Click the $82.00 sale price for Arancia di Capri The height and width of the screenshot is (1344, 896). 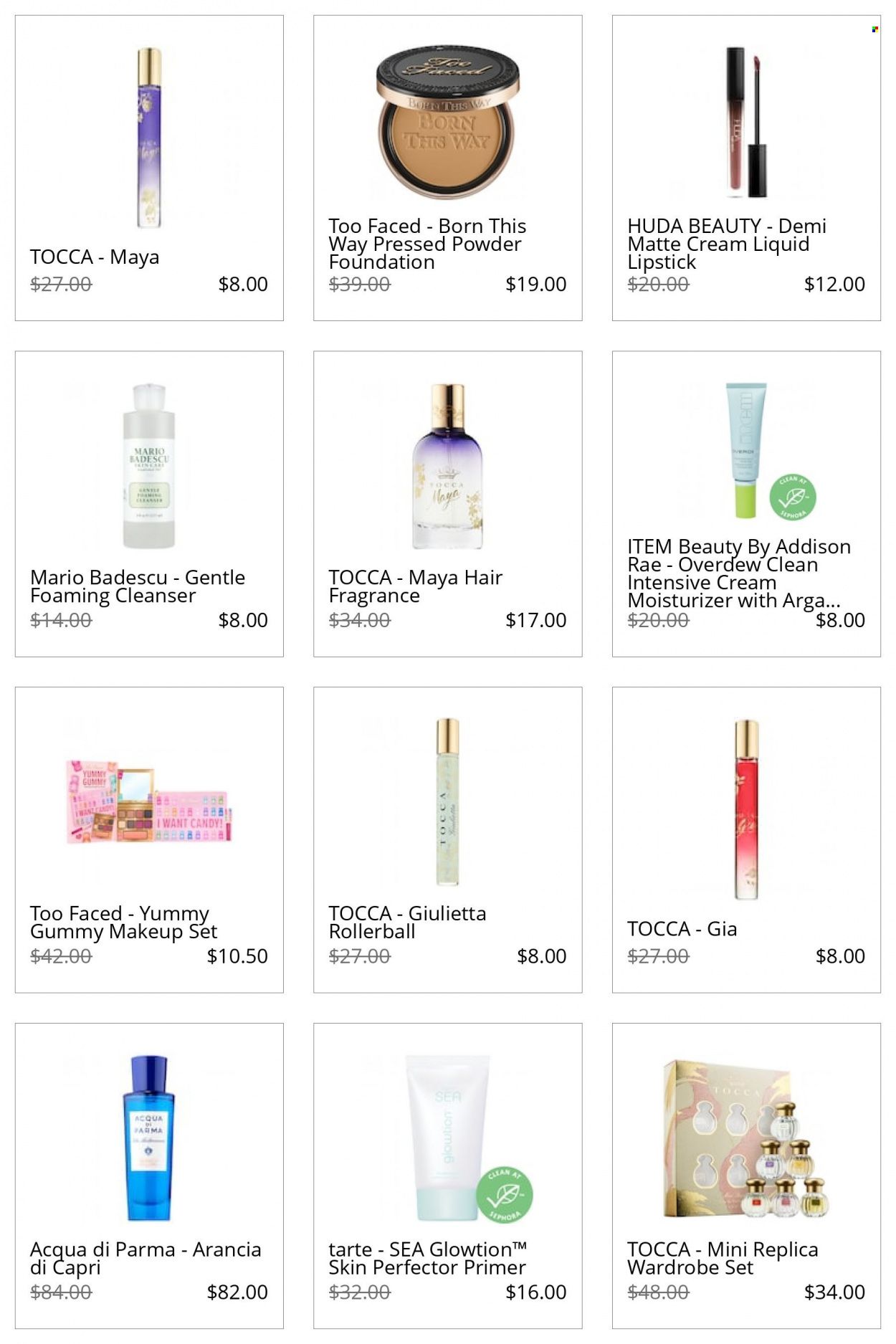(237, 1292)
